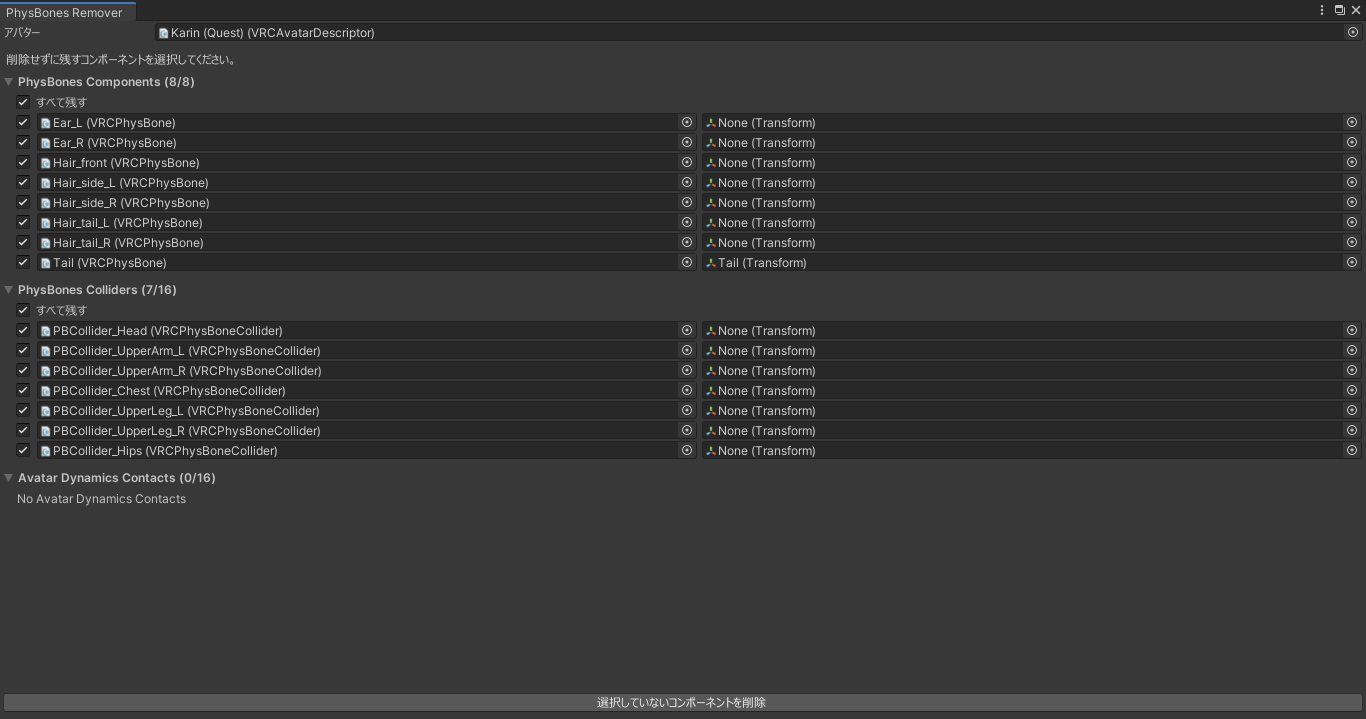
Task: Open object picker for Hair_side_L PhysBone
Action: click(x=687, y=182)
